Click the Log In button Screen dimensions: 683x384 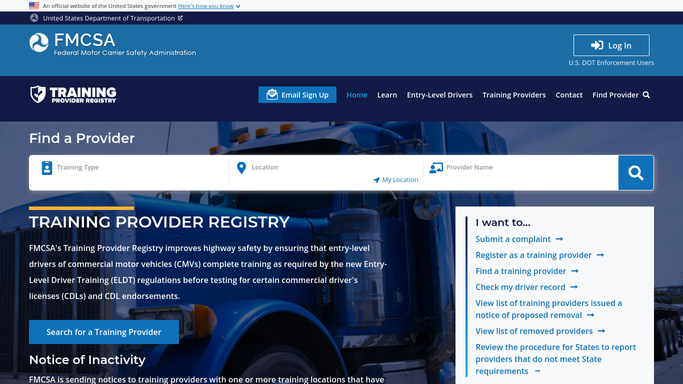(611, 45)
